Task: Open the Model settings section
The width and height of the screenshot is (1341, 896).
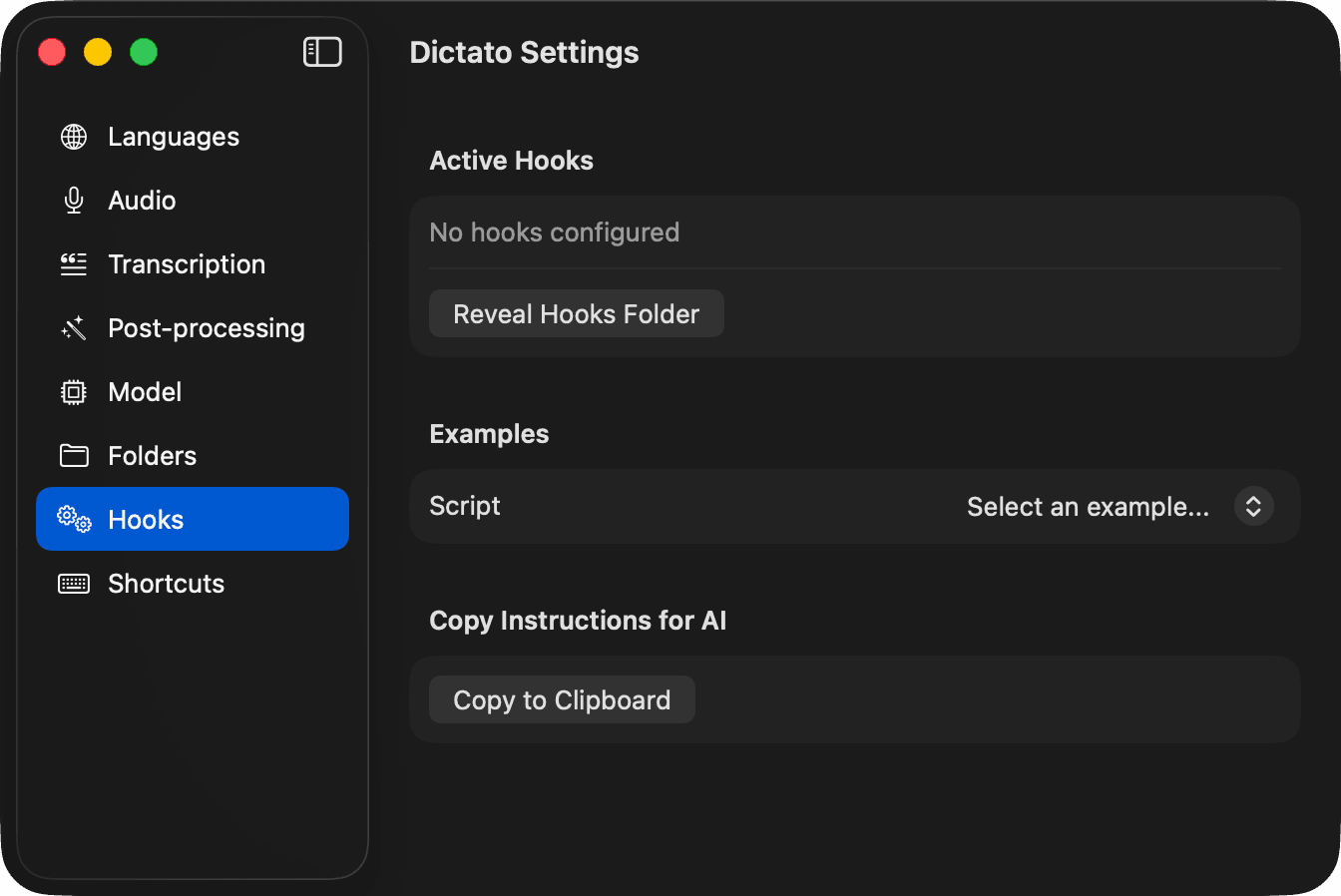Action: (x=145, y=391)
